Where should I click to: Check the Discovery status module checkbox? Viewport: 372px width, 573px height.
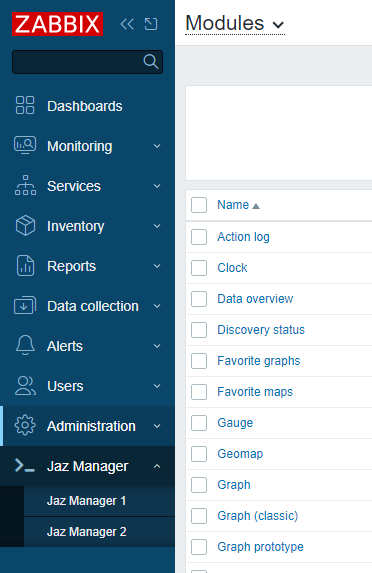point(199,330)
